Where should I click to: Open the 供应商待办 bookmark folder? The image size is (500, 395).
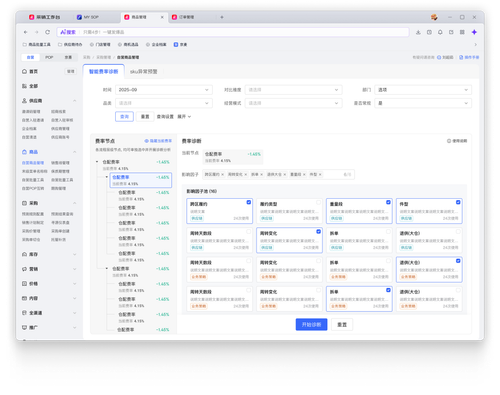(70, 44)
